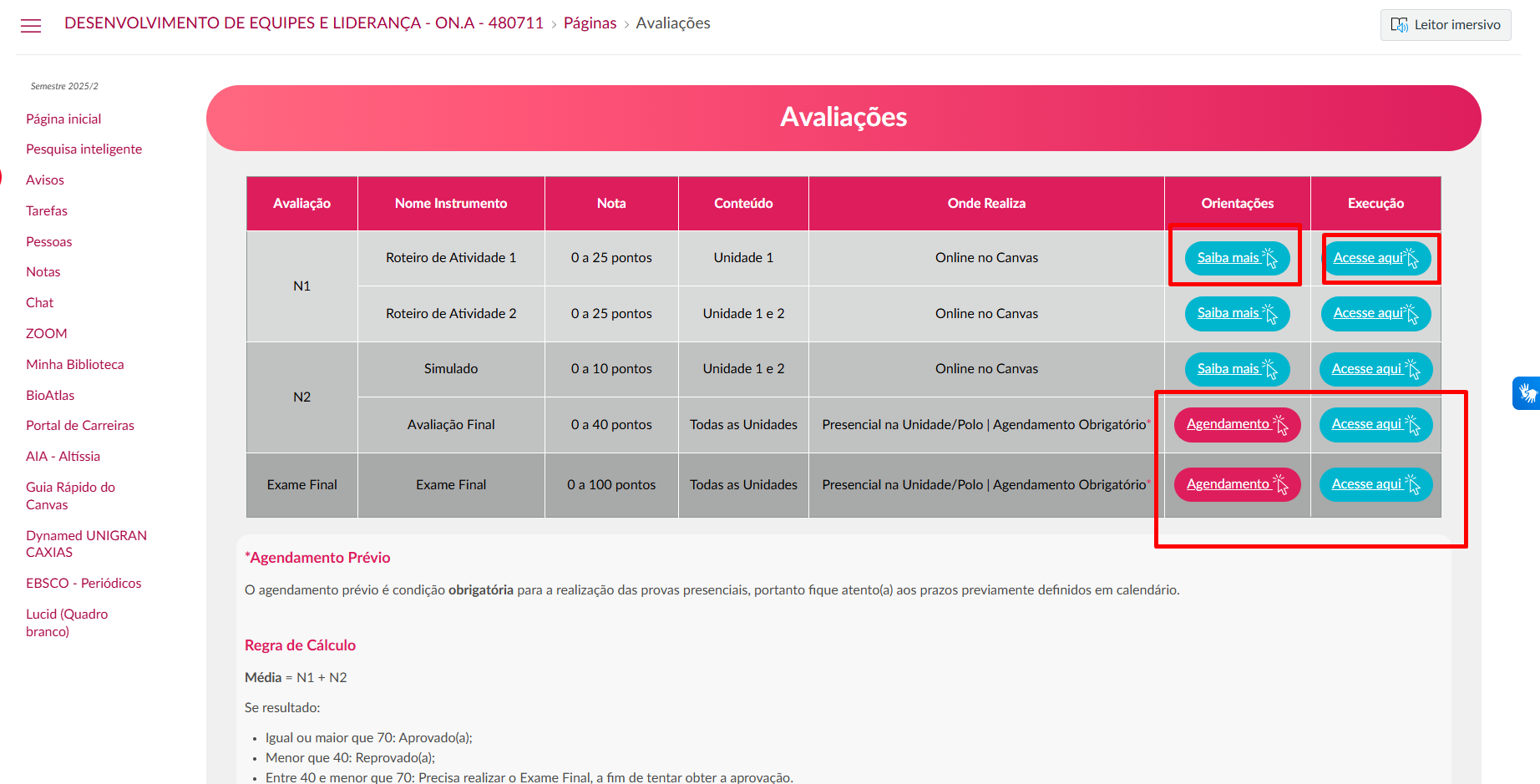Open AIA - Altíssia sidebar link

63,456
